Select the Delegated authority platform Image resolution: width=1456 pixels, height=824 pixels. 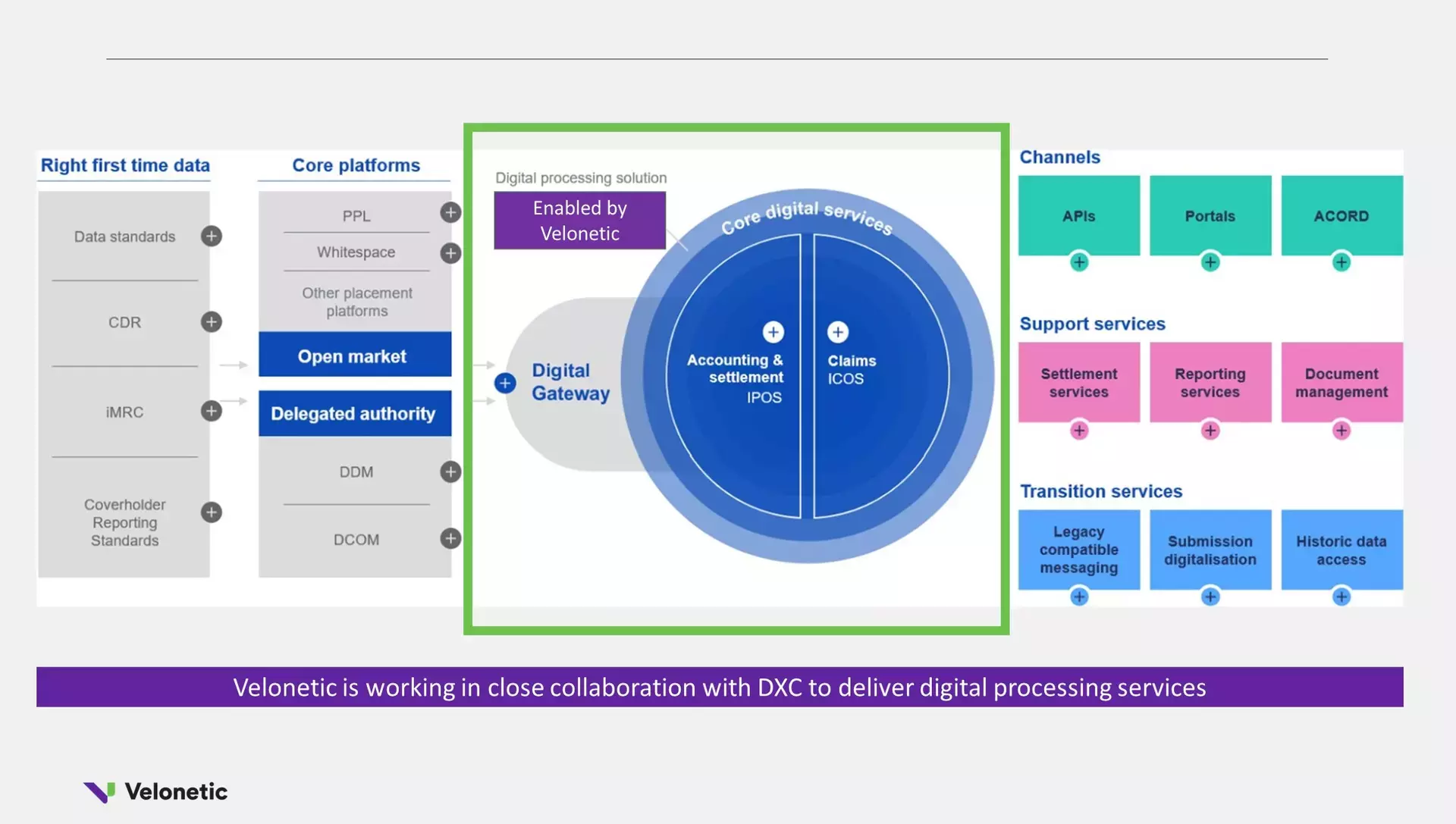coord(354,414)
